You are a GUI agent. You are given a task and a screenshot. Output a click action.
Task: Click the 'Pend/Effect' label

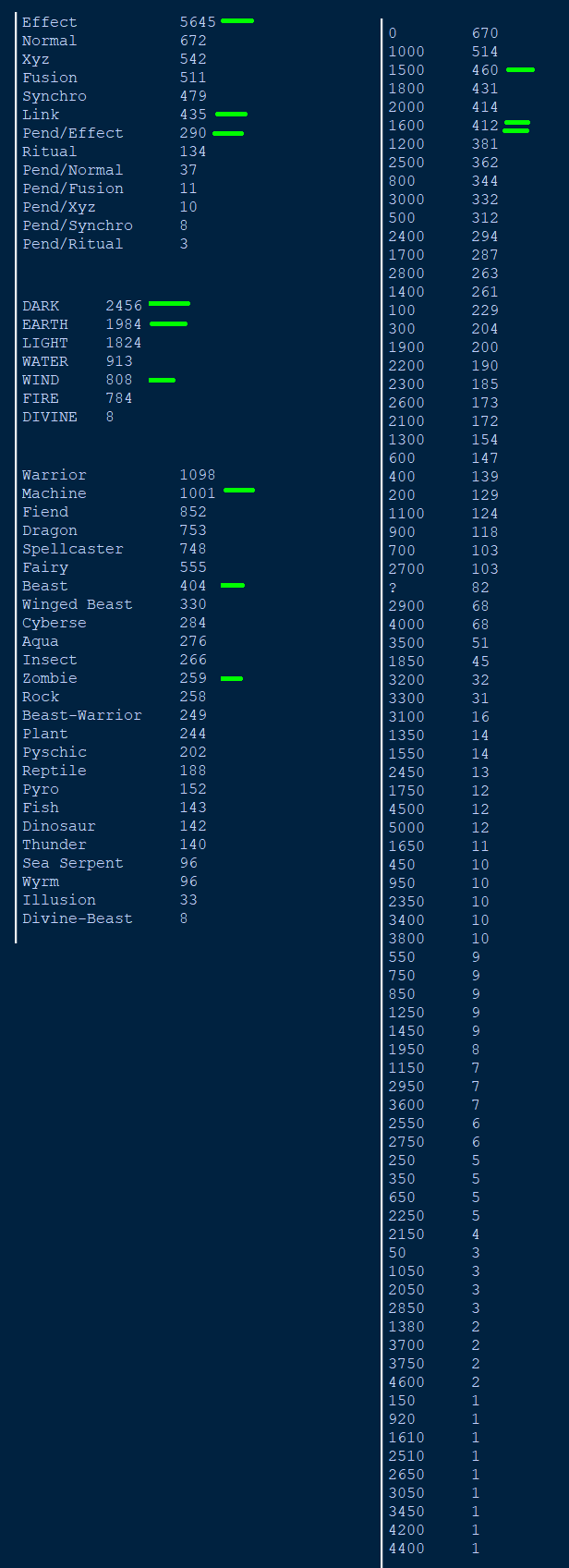pos(73,133)
